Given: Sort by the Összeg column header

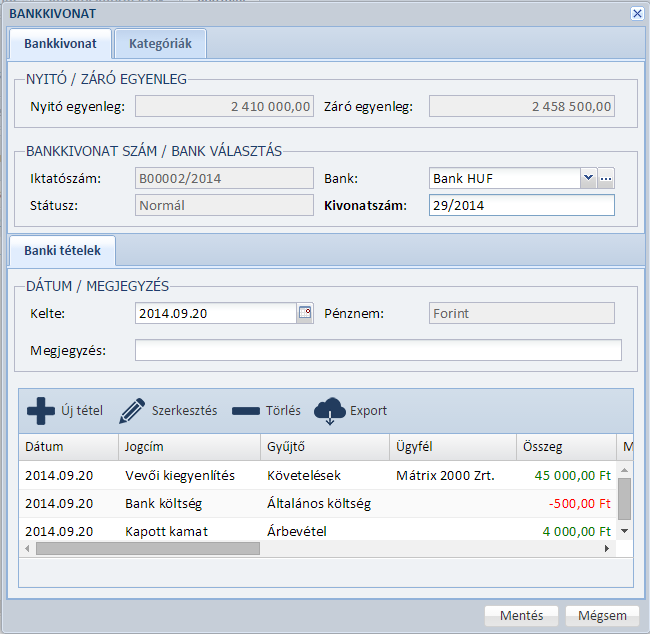Looking at the screenshot, I should point(545,446).
